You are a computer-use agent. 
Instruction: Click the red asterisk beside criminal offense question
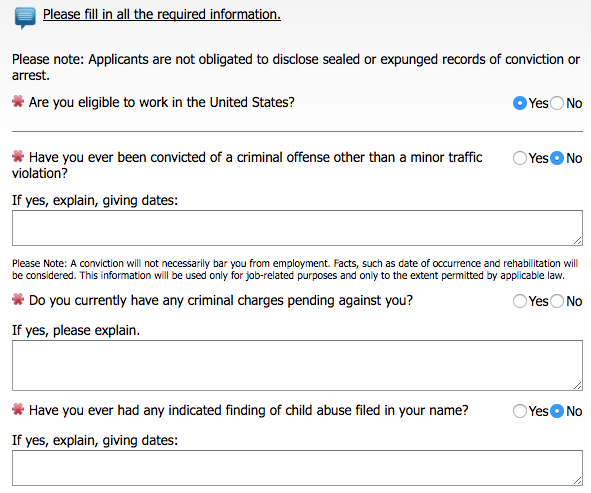click(x=18, y=156)
